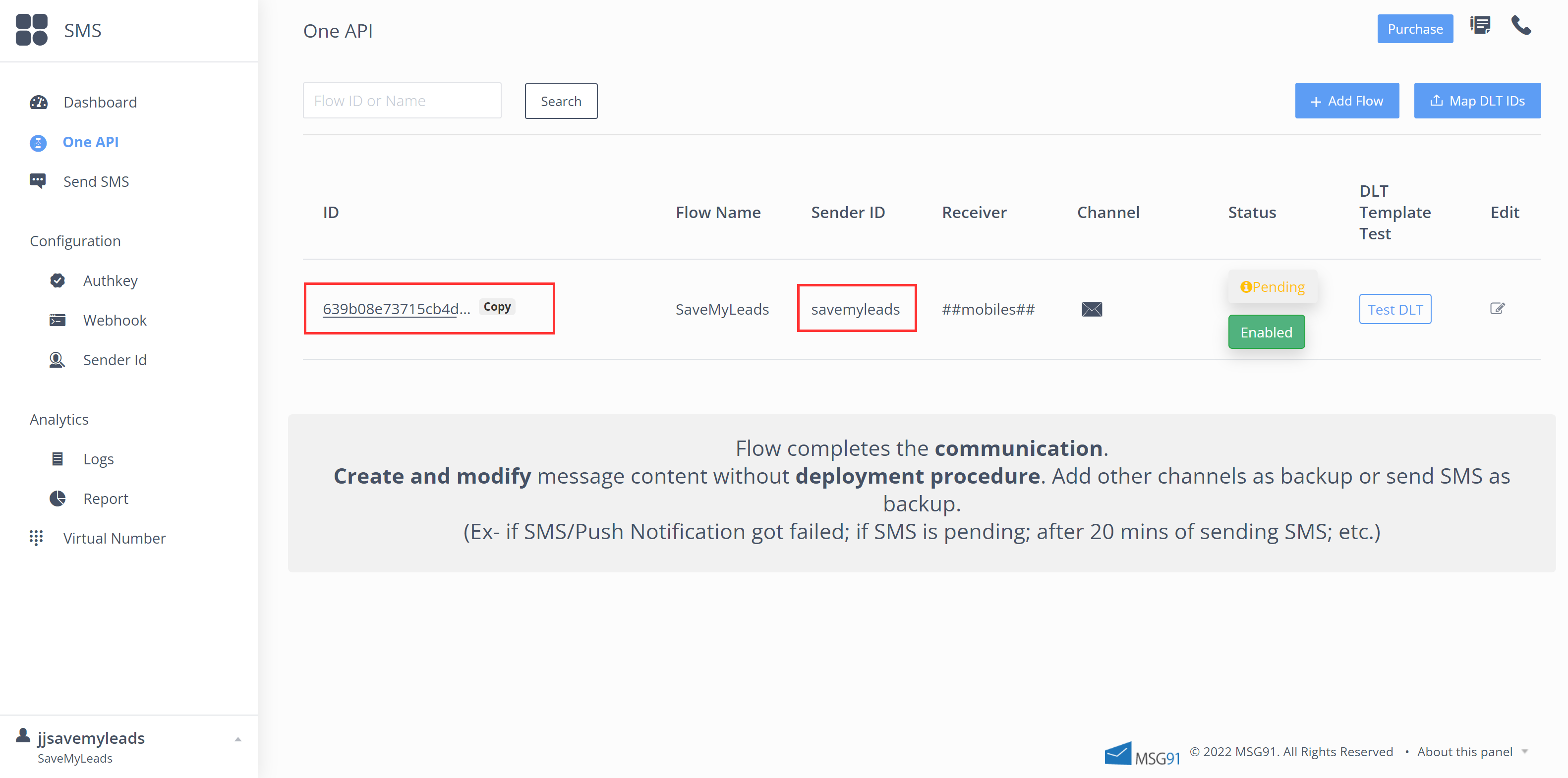Open Send SMS chat bubble icon
This screenshot has height=778, width=1568.
click(x=38, y=181)
